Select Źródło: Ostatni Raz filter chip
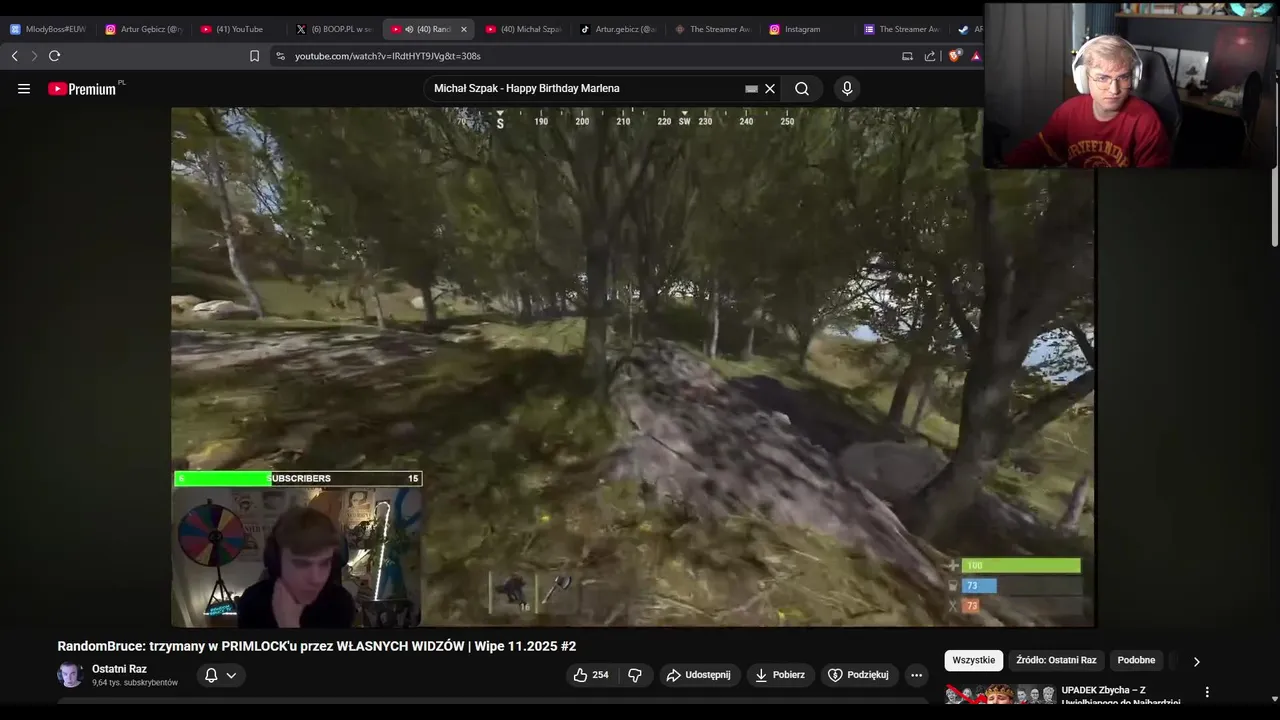 (x=1056, y=660)
